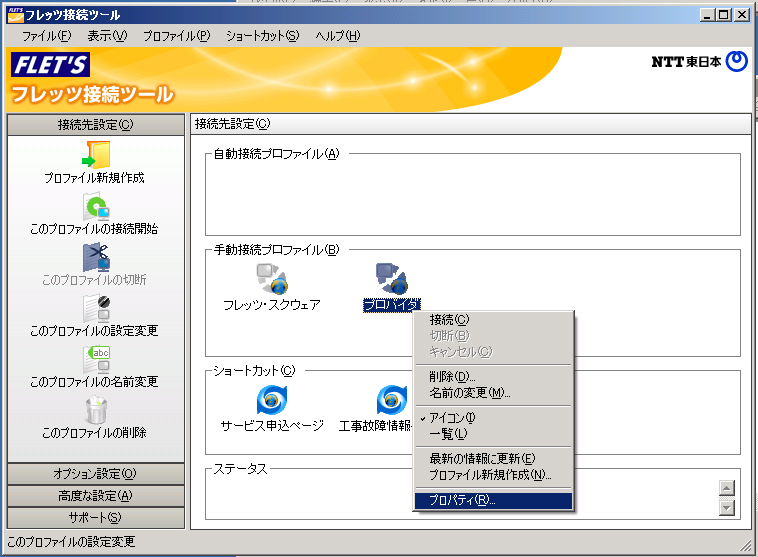Expand the オプション設定(O) sidebar section
This screenshot has width=758, height=557.
[x=96, y=474]
